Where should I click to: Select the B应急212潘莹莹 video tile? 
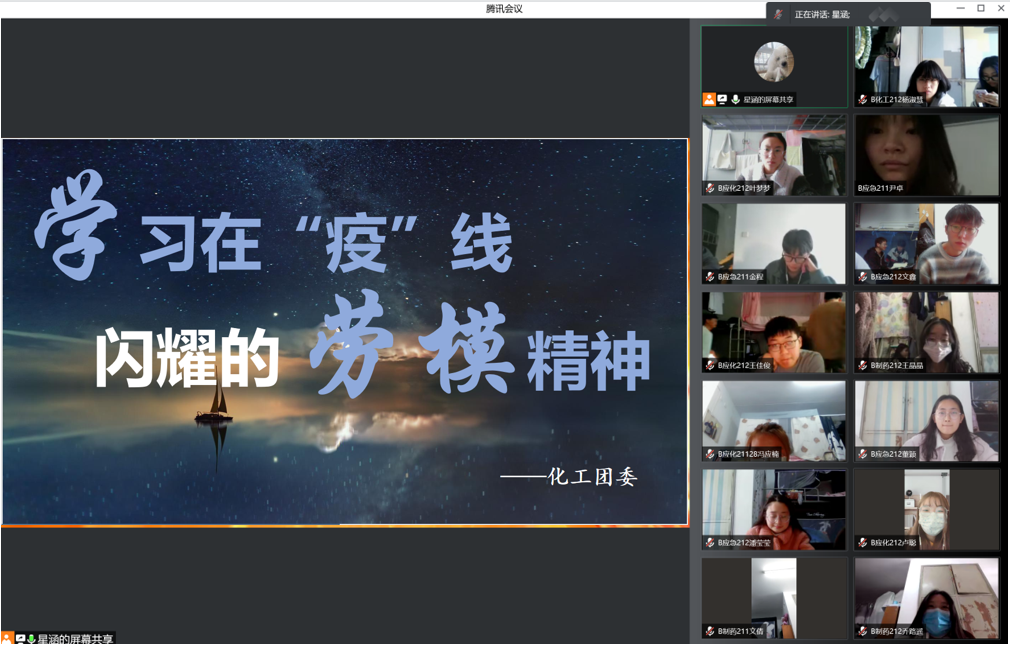click(774, 509)
